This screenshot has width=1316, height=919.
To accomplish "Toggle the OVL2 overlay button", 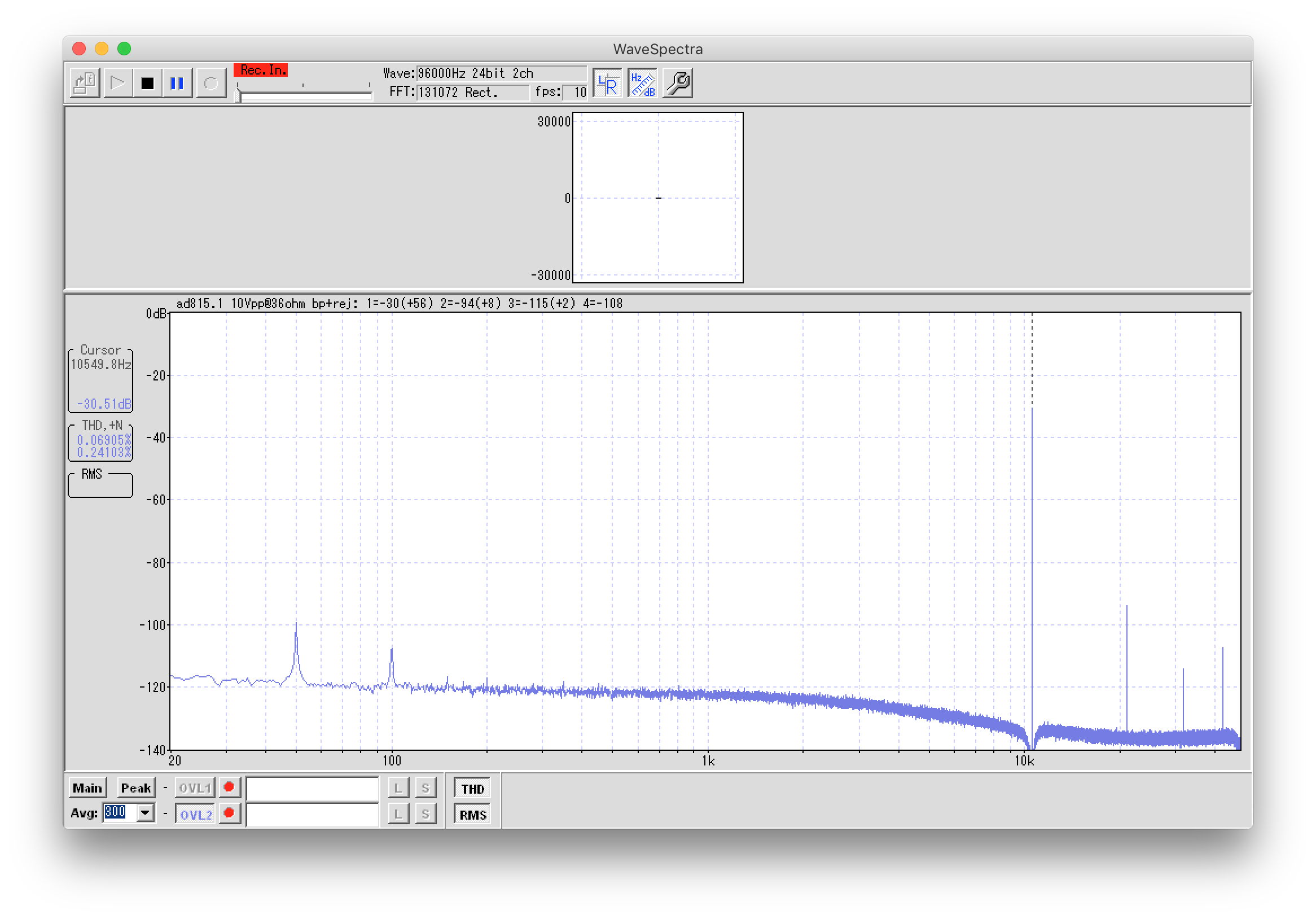I will 195,814.
